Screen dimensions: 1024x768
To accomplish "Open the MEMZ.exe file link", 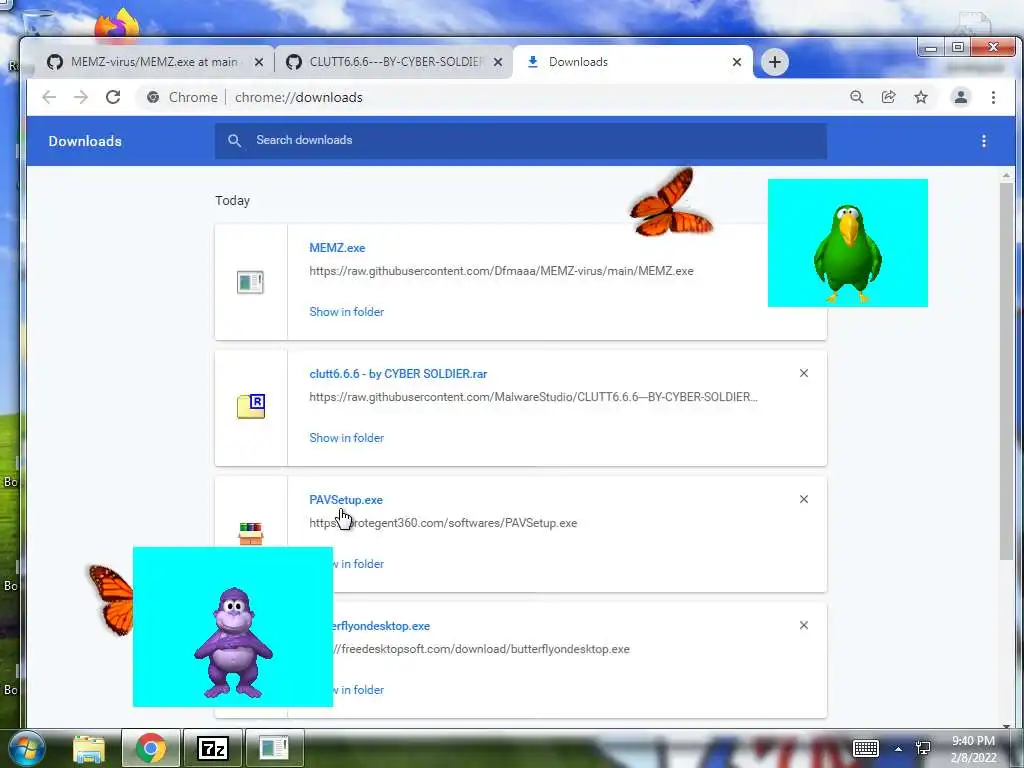I will [x=337, y=248].
